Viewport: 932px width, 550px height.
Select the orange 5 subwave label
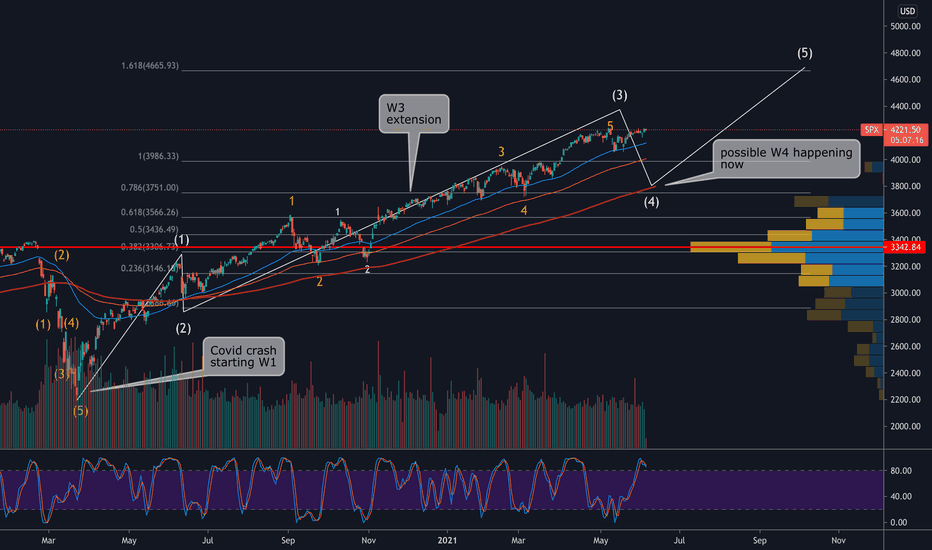[610, 126]
